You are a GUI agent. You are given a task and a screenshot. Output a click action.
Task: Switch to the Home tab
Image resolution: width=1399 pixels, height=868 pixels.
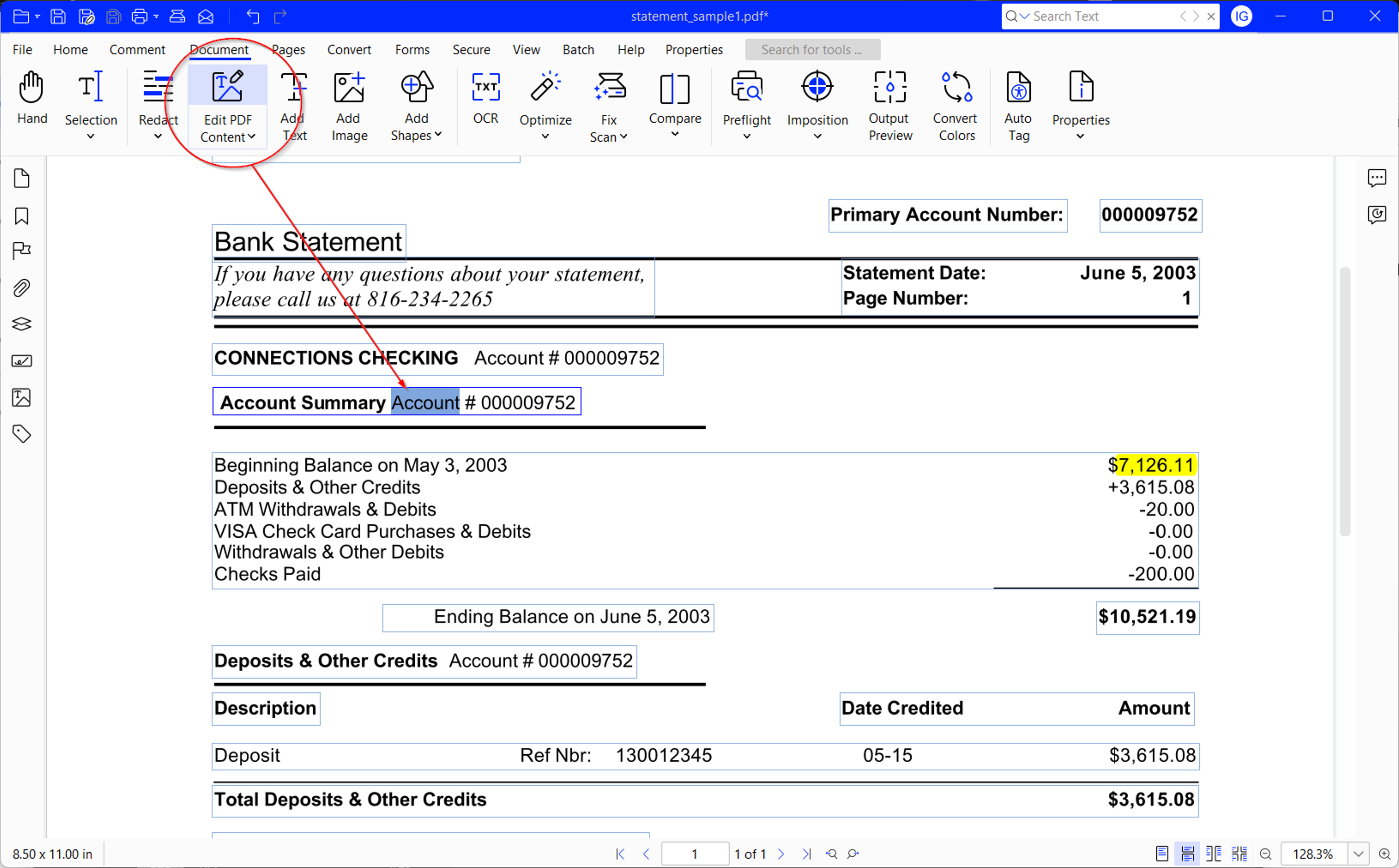click(x=71, y=50)
